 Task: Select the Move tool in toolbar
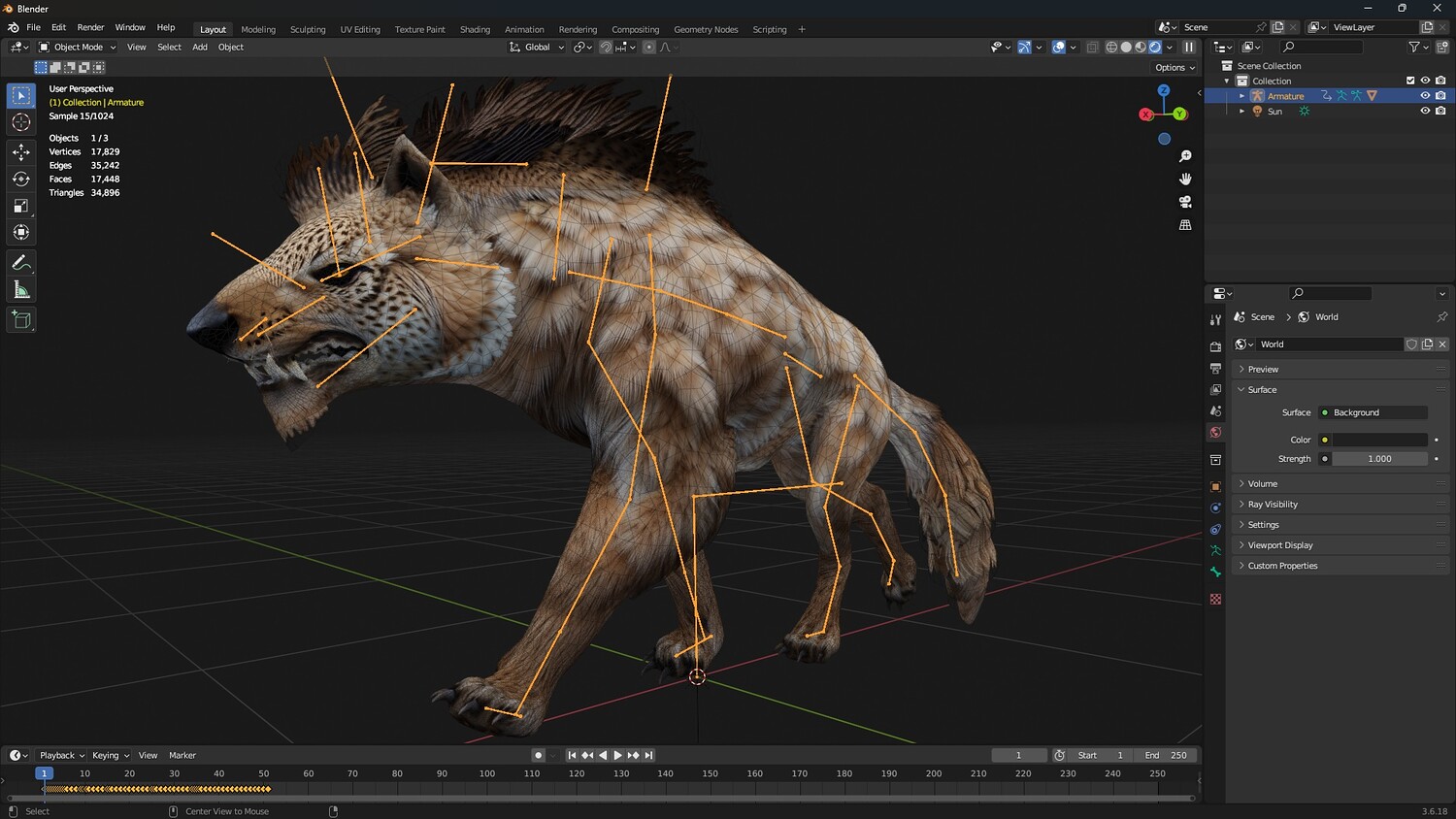click(21, 152)
